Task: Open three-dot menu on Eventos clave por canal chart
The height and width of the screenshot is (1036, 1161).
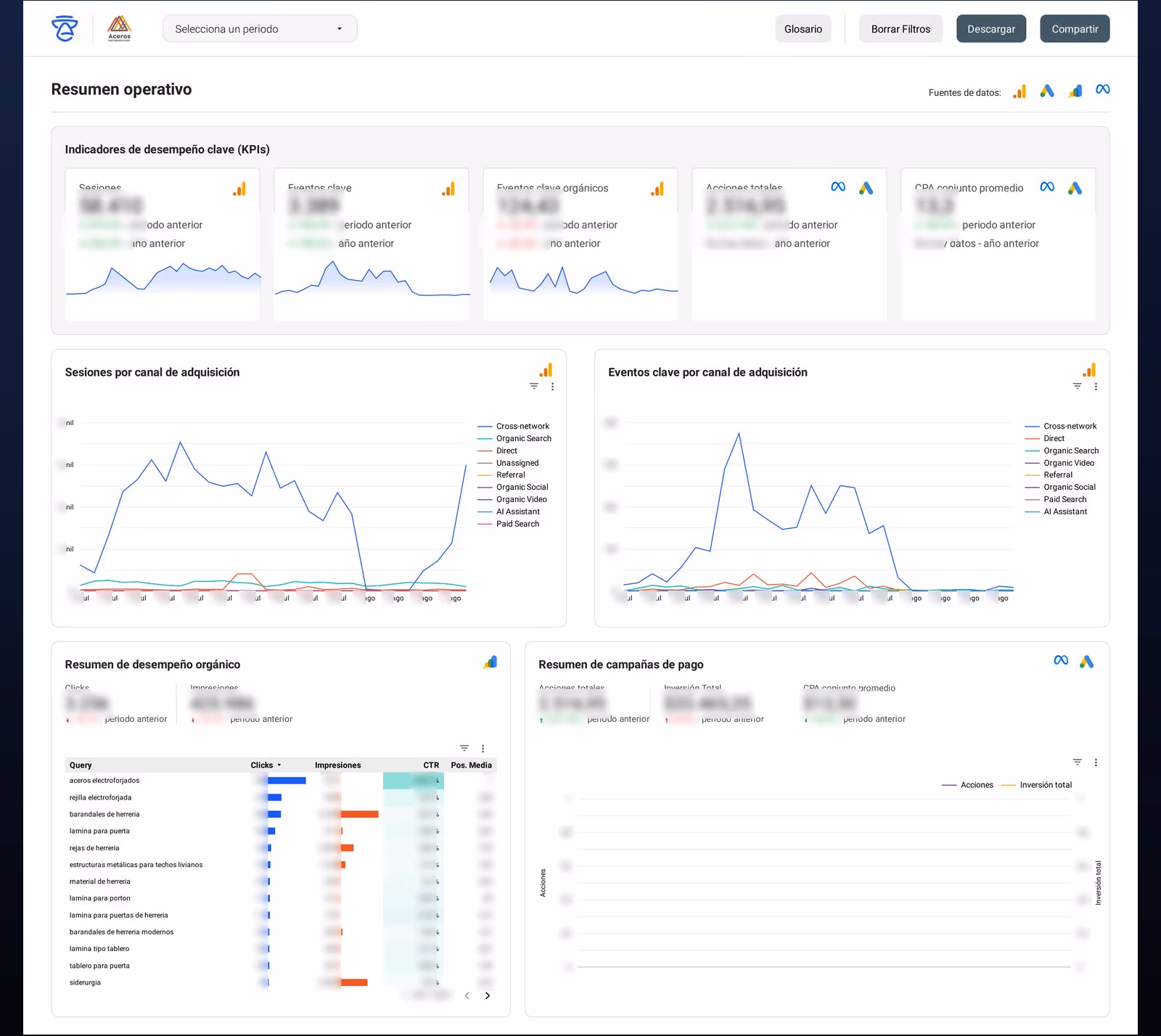Action: (x=1096, y=387)
